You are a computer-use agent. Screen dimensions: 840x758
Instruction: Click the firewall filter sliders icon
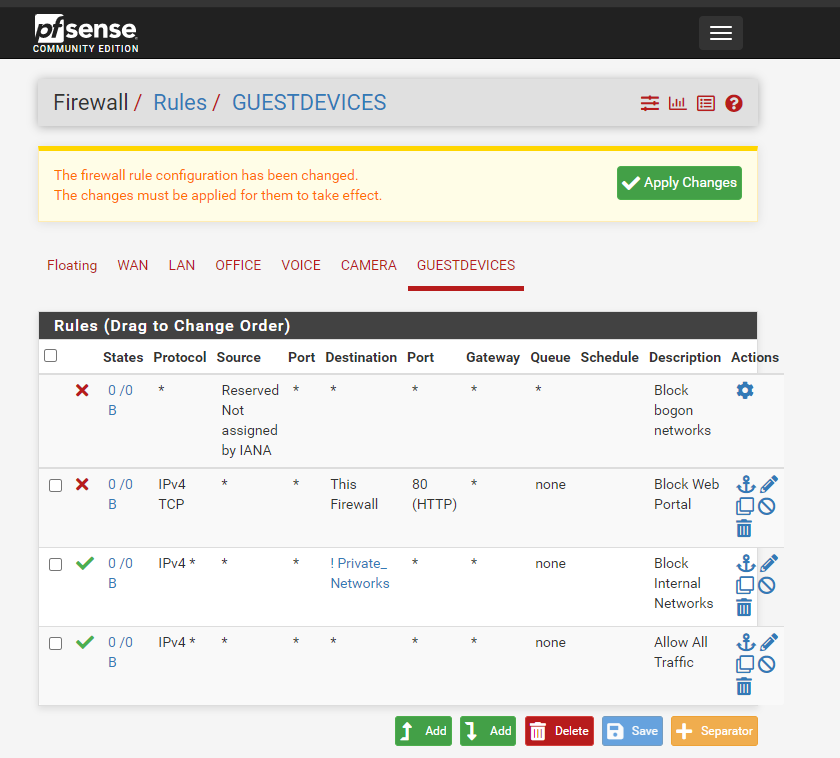click(650, 103)
